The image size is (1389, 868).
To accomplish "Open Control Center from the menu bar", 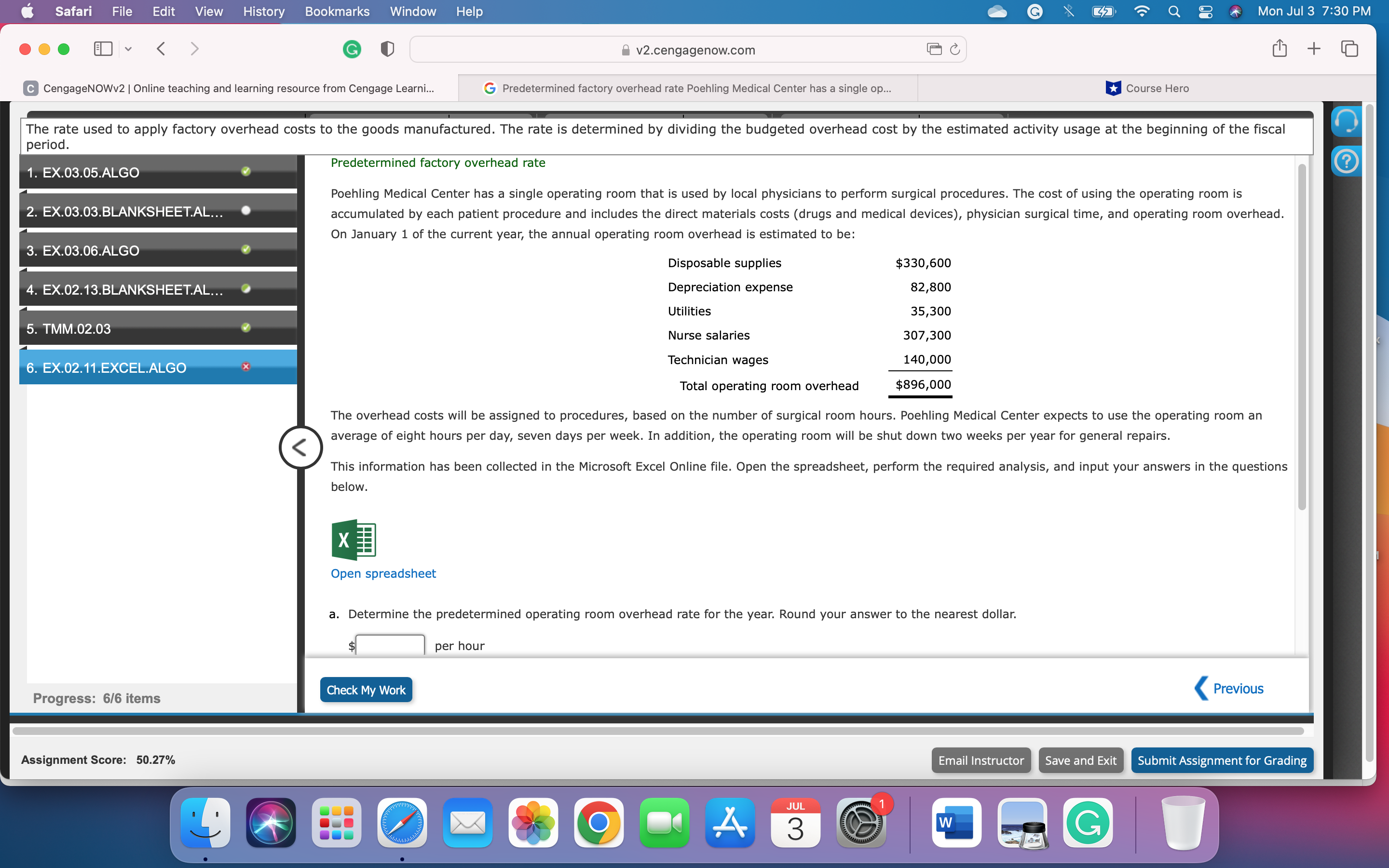I will (x=1205, y=12).
